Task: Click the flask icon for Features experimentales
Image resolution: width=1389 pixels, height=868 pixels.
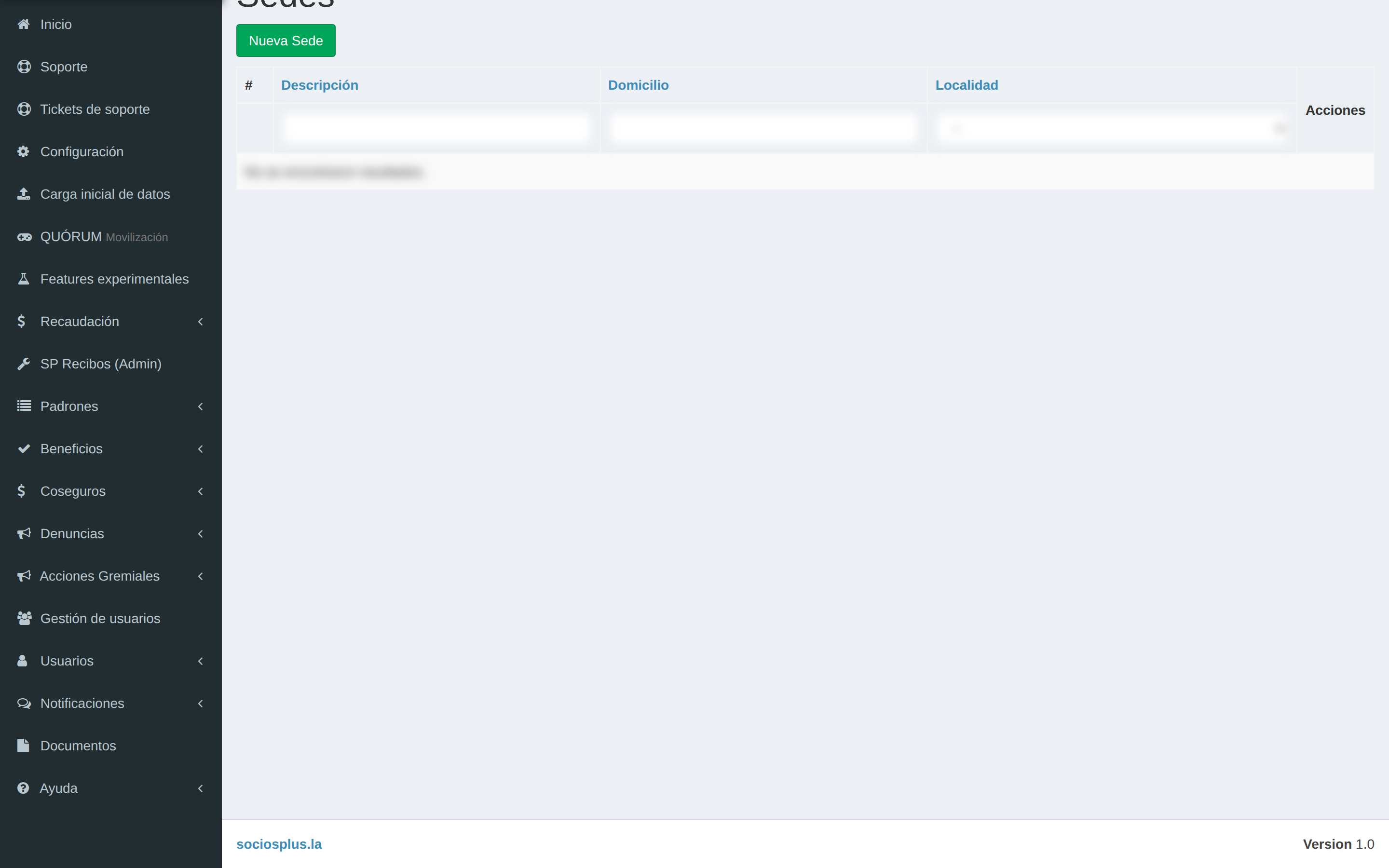Action: pos(24,279)
